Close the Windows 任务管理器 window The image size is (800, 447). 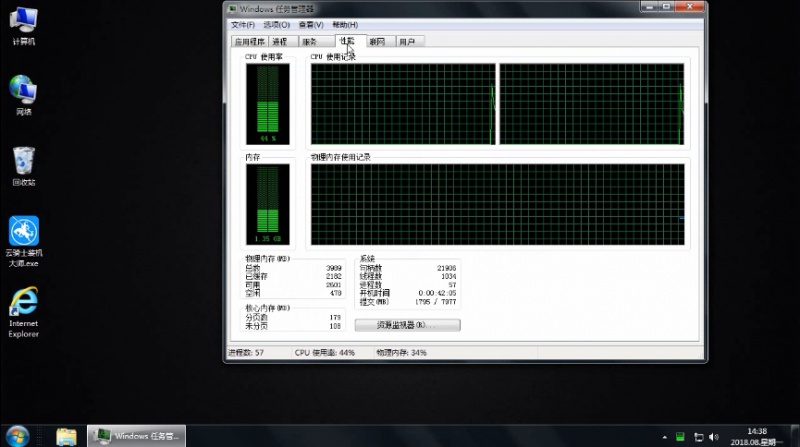(689, 7)
